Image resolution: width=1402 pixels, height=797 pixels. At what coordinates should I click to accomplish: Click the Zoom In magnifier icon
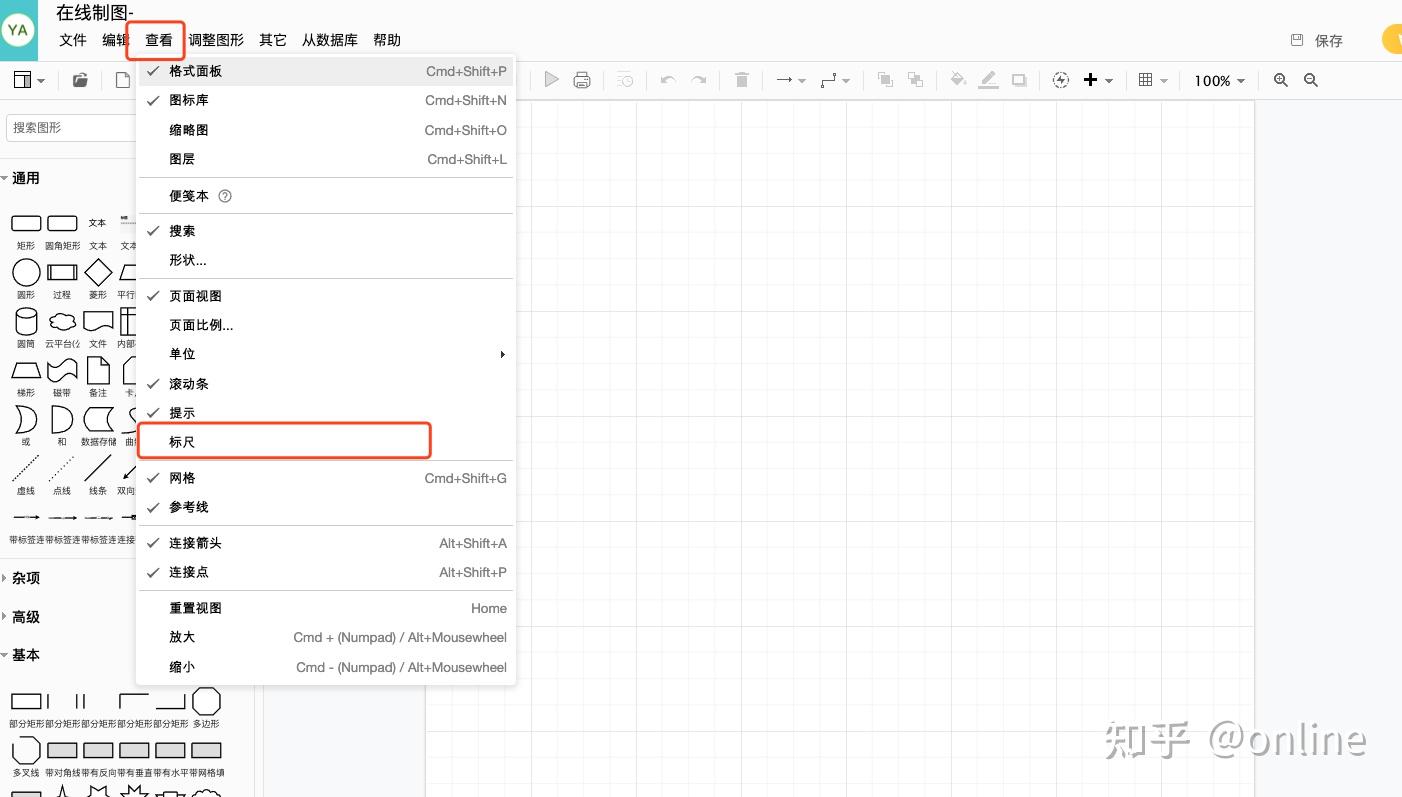(1281, 80)
